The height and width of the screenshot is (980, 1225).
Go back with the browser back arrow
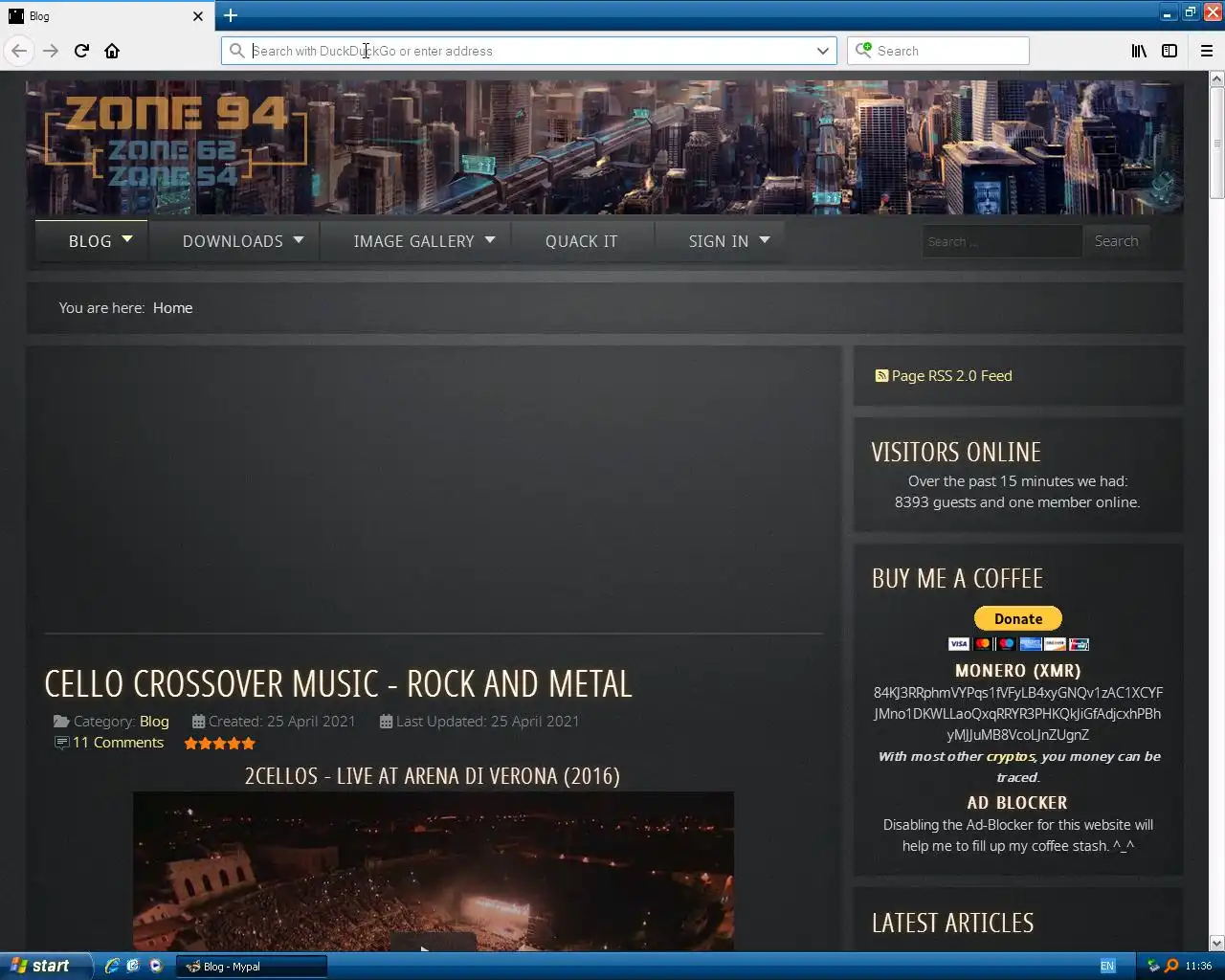pyautogui.click(x=19, y=51)
